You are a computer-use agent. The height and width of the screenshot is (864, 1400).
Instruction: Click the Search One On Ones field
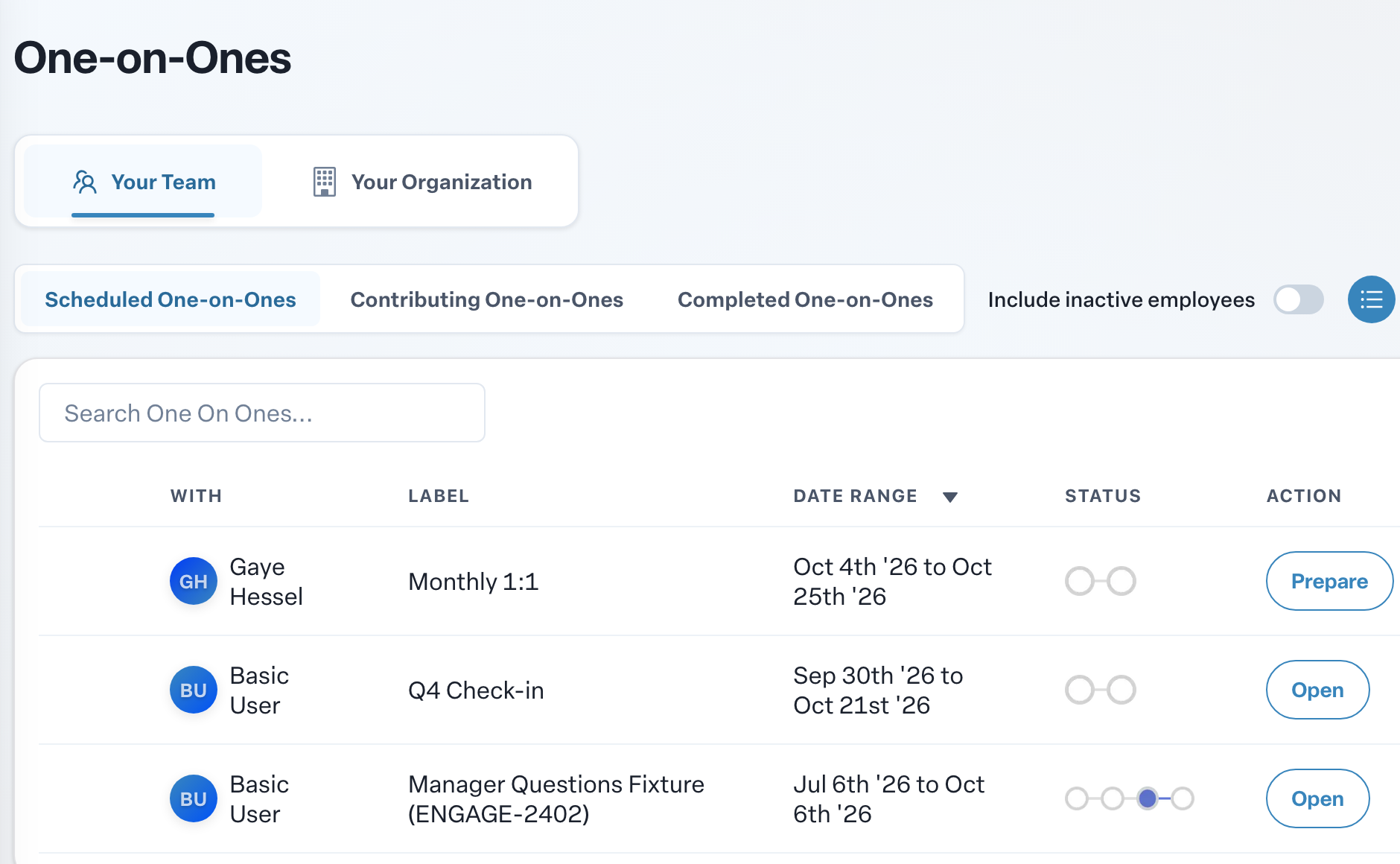pyautogui.click(x=262, y=413)
